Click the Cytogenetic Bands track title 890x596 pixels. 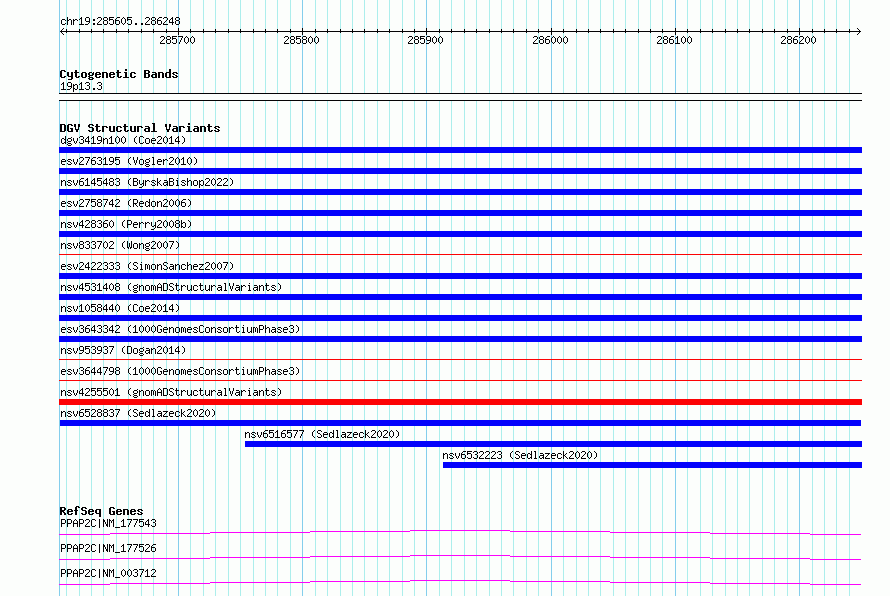coord(119,74)
